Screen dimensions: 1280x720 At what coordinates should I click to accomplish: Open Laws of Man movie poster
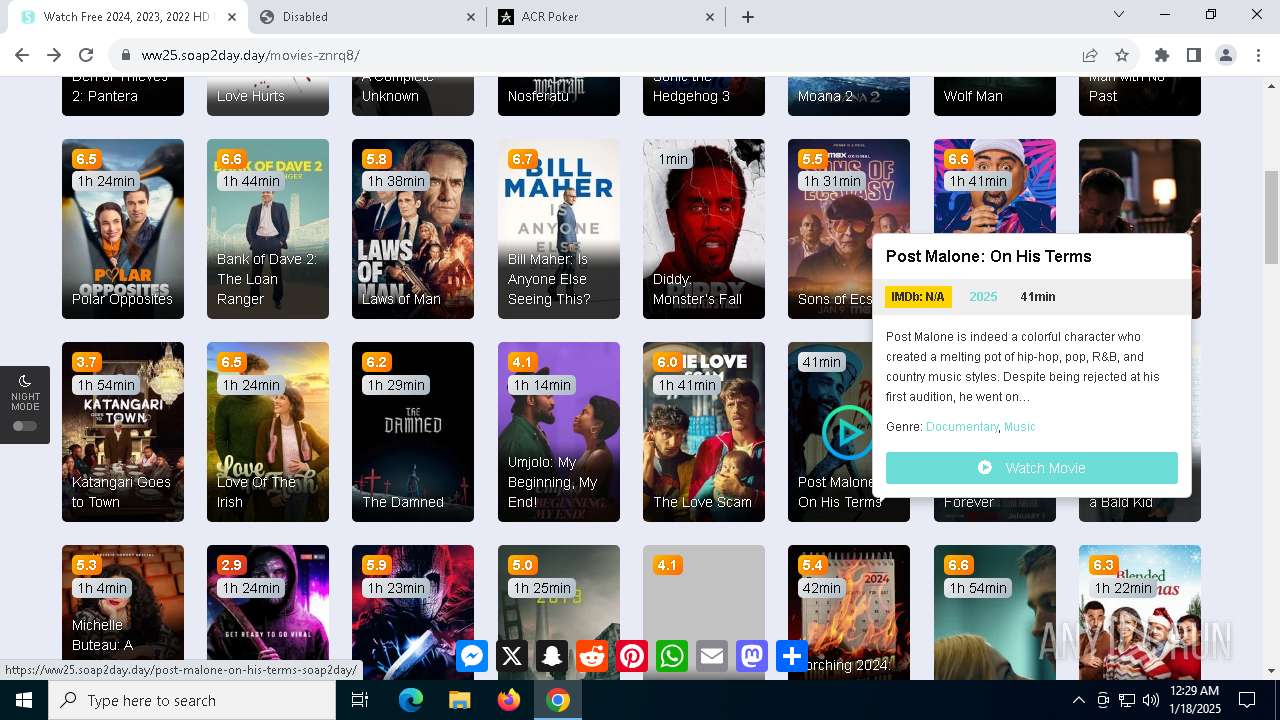tap(413, 229)
